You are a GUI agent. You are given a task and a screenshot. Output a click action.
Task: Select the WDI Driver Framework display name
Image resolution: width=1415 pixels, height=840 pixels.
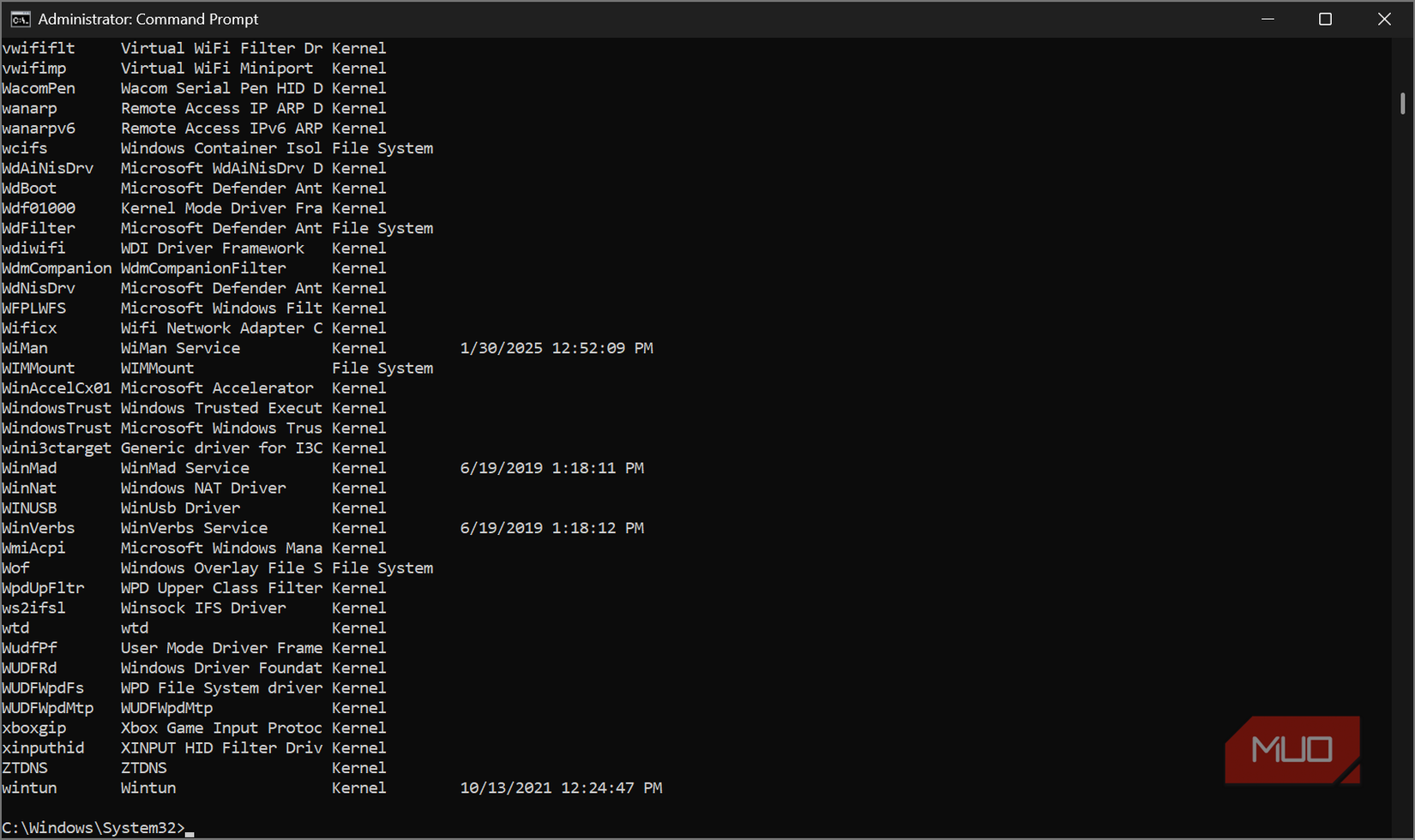(213, 249)
